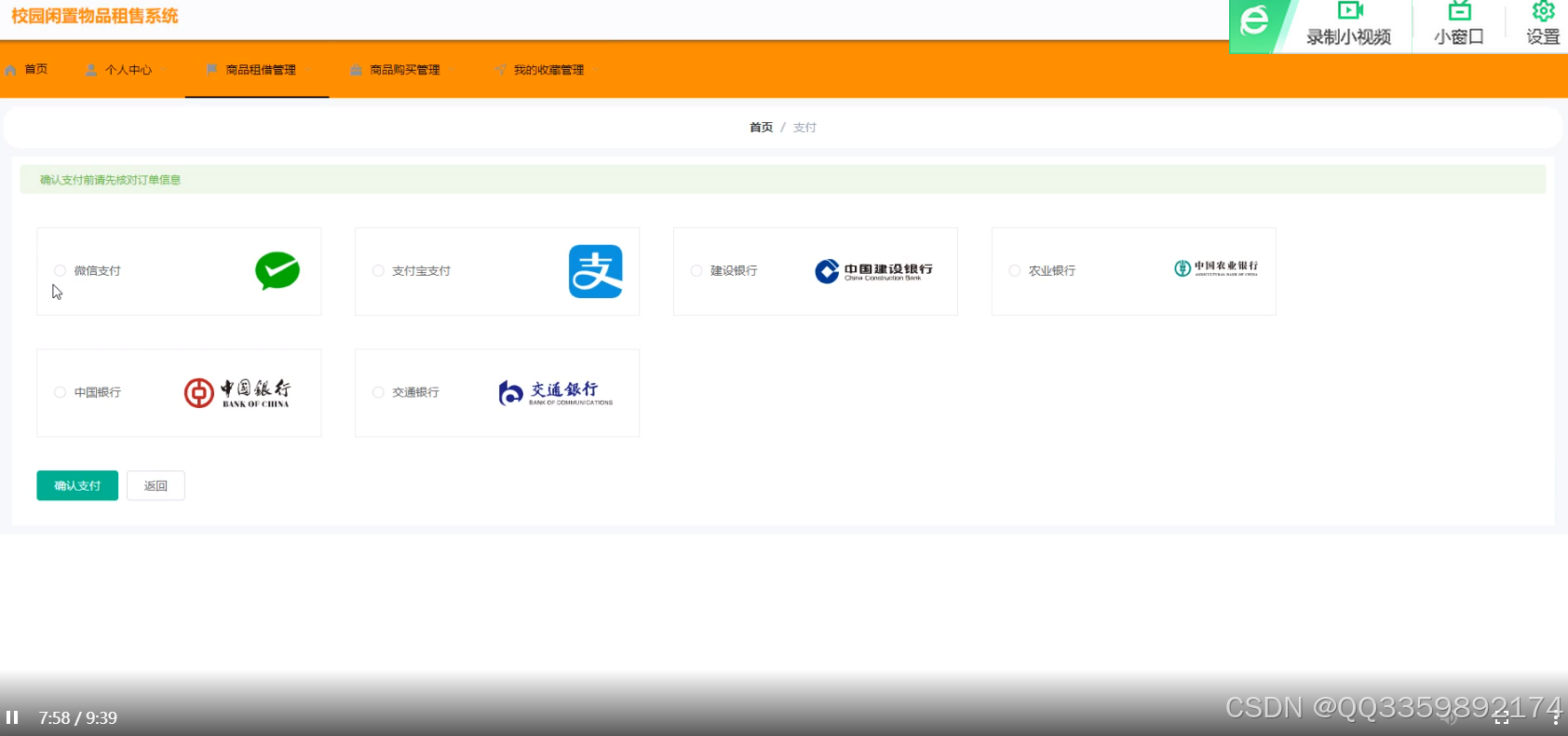Click the green browser e logo

tap(1255, 20)
